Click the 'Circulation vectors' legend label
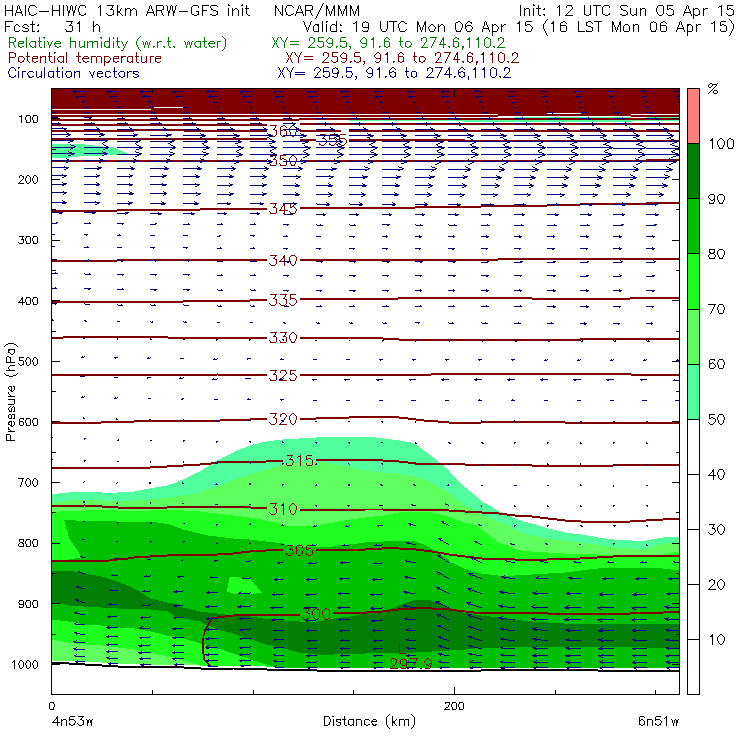The width and height of the screenshot is (740, 740). (73, 73)
